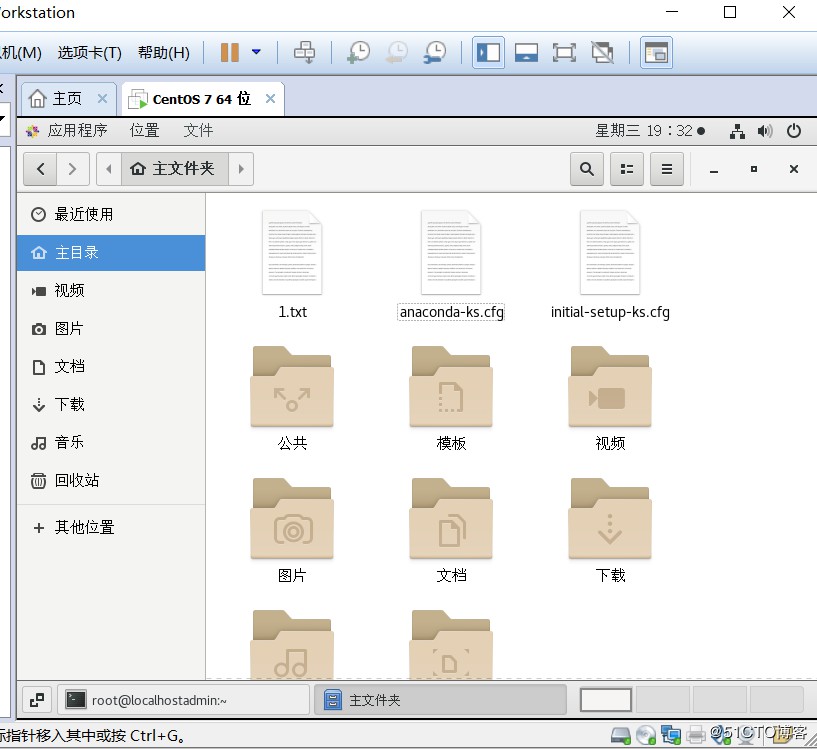Image resolution: width=817 pixels, height=749 pixels.
Task: Enter full screen mode
Action: click(x=564, y=52)
